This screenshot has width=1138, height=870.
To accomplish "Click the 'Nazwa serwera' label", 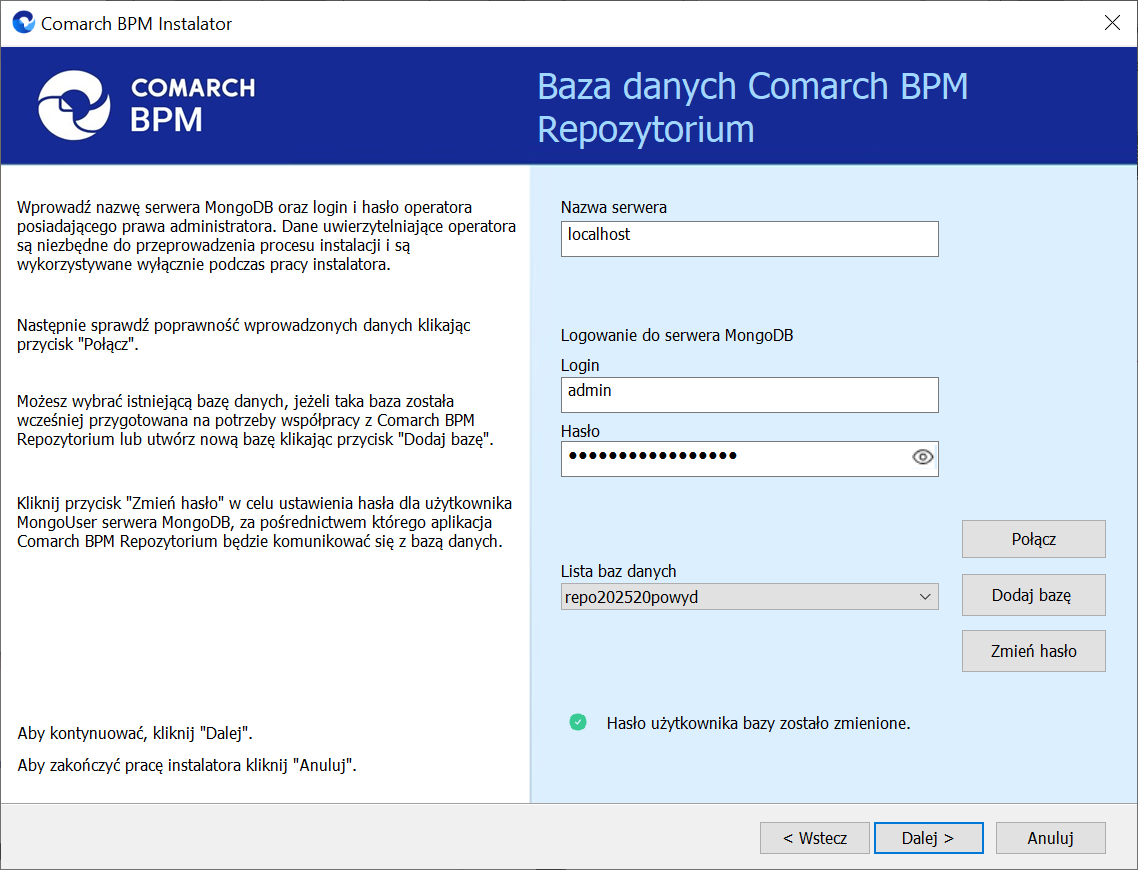I will (x=614, y=207).
